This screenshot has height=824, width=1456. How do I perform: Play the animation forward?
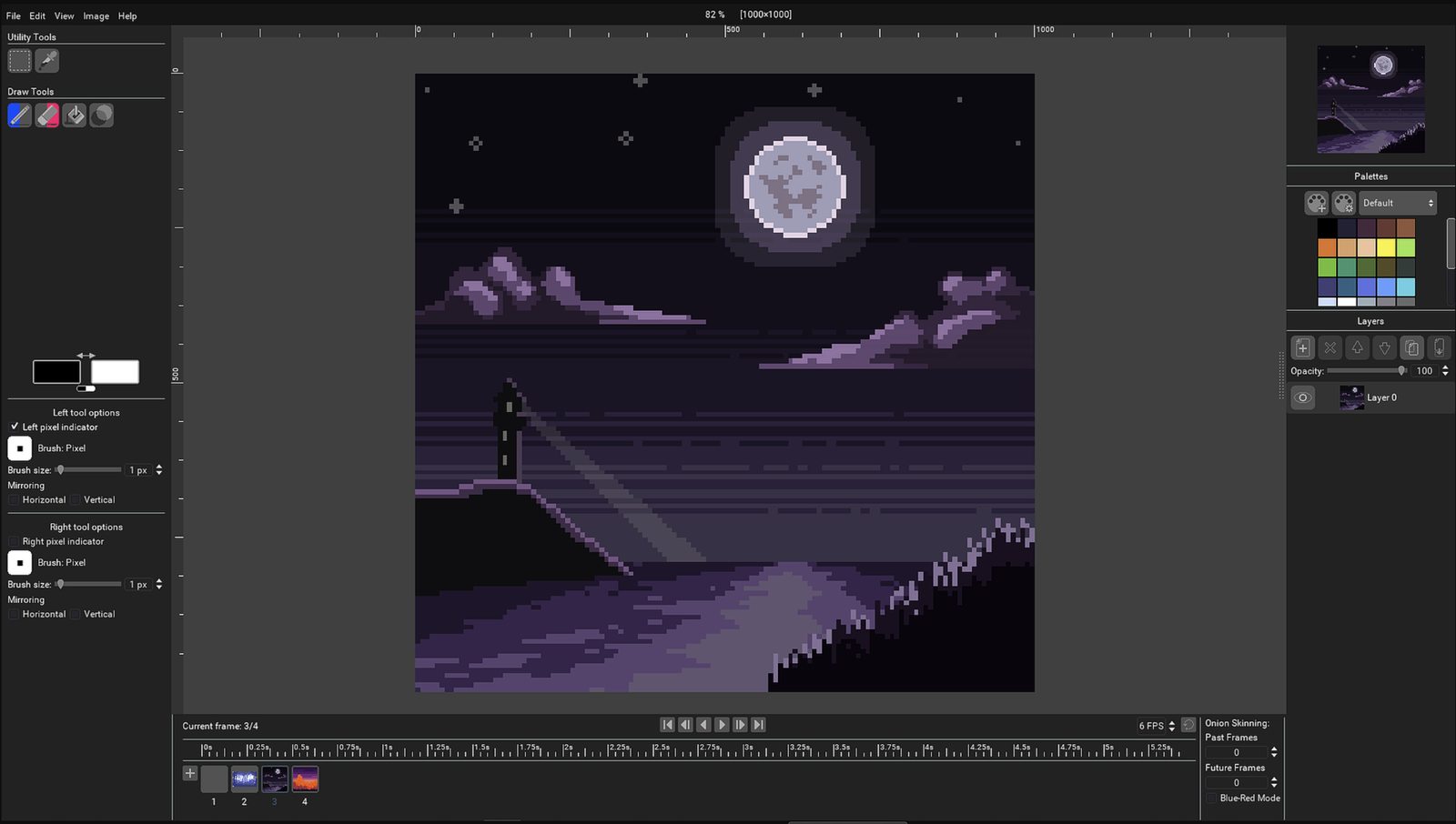[x=722, y=725]
